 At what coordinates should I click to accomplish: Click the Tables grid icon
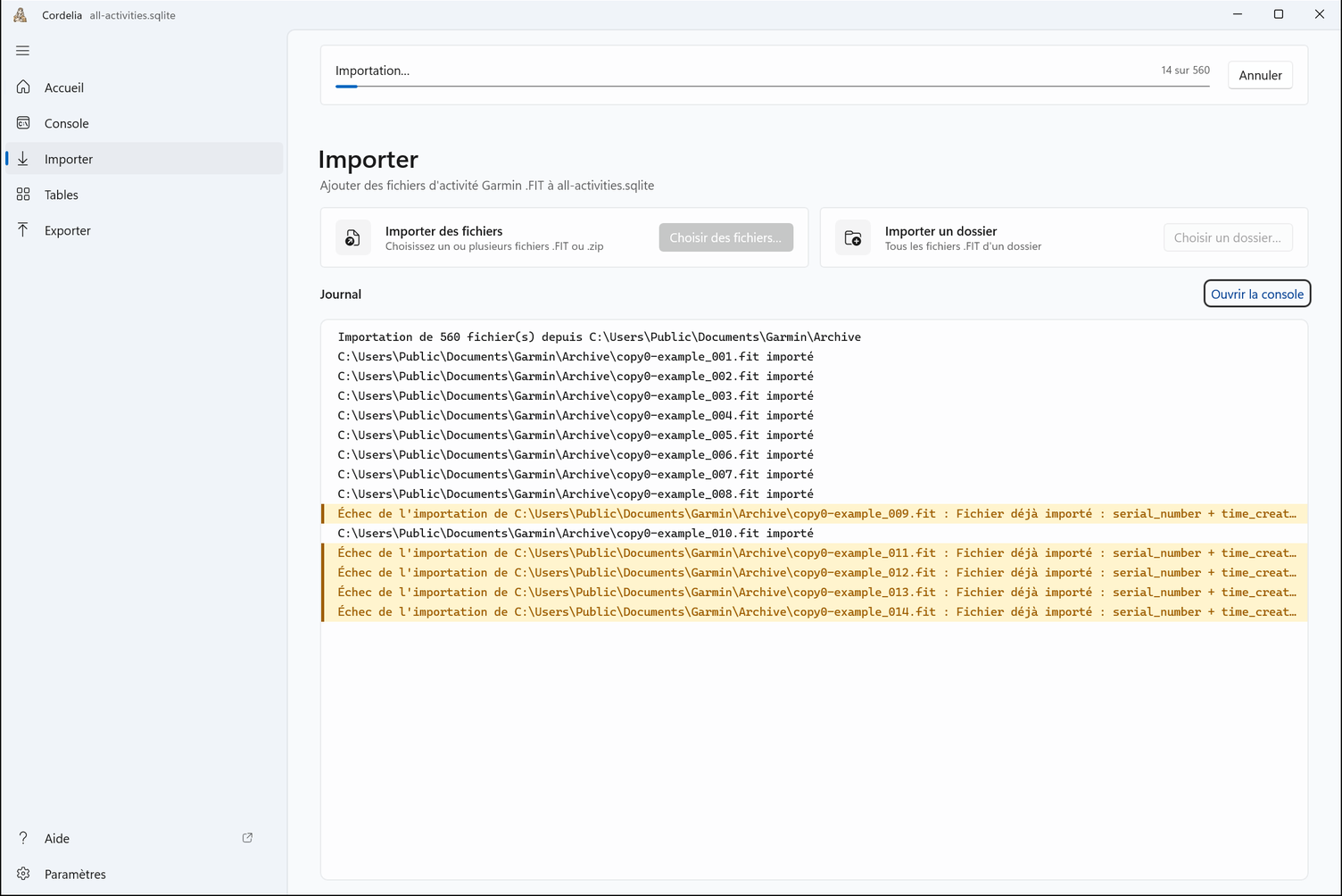23,195
